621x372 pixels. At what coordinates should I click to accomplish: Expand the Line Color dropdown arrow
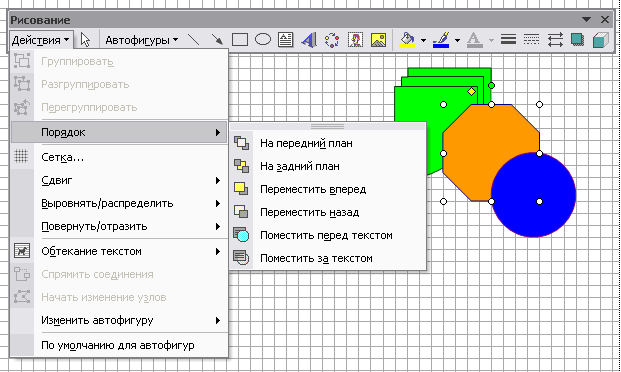click(x=457, y=40)
